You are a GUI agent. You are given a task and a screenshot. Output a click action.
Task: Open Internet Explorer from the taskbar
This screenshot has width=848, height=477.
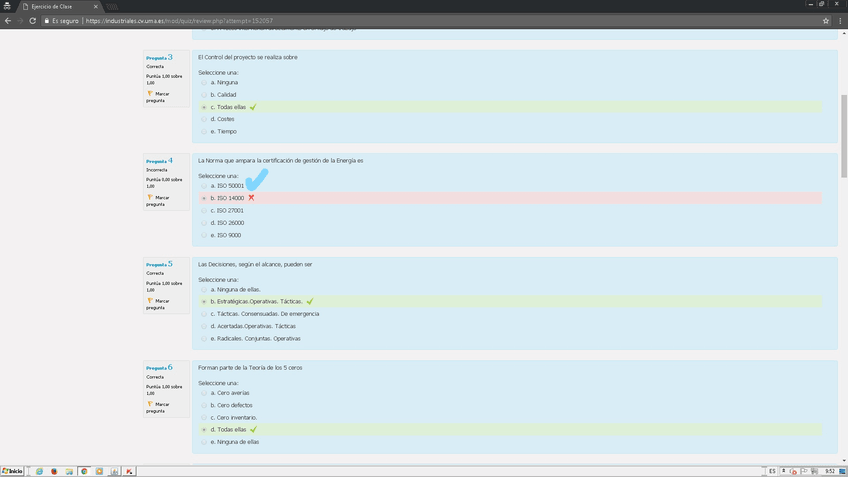click(39, 471)
